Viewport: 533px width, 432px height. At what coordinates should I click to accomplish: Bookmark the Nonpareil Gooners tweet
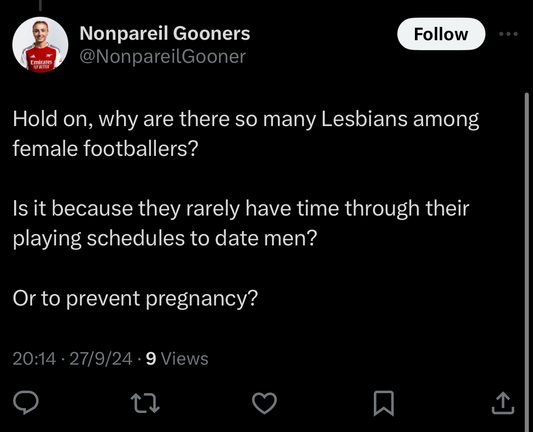coord(384,403)
